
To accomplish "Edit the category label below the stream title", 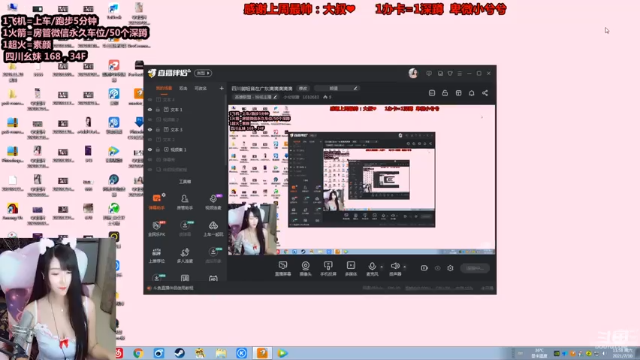I will click(x=256, y=97).
